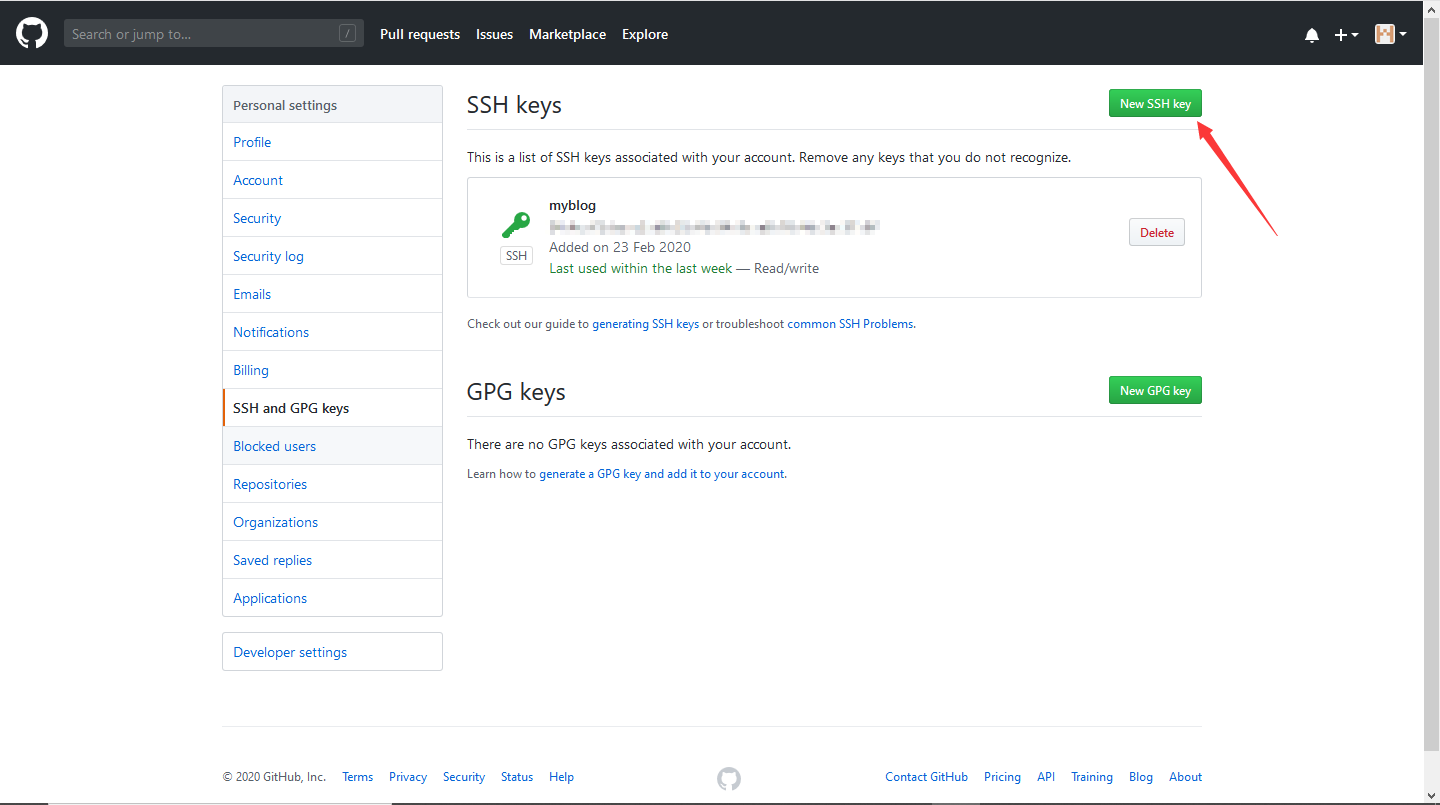Open Privacy link in footer
Image resolution: width=1440 pixels, height=805 pixels.
(408, 777)
